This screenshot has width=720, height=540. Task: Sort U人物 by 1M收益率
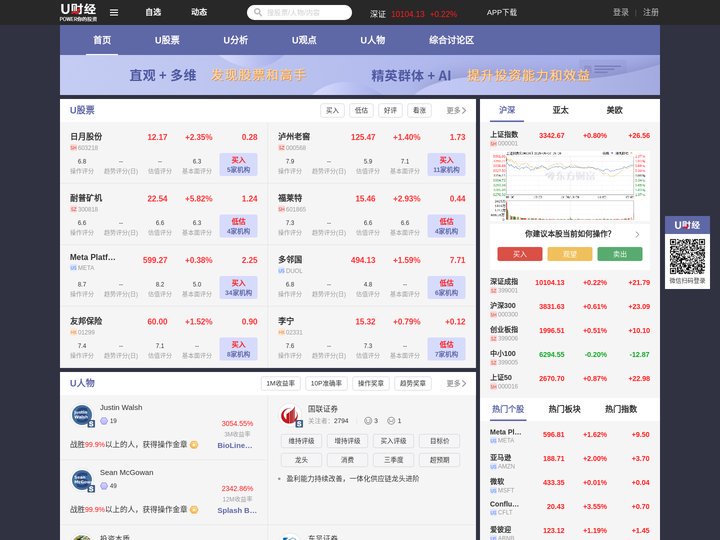click(281, 383)
